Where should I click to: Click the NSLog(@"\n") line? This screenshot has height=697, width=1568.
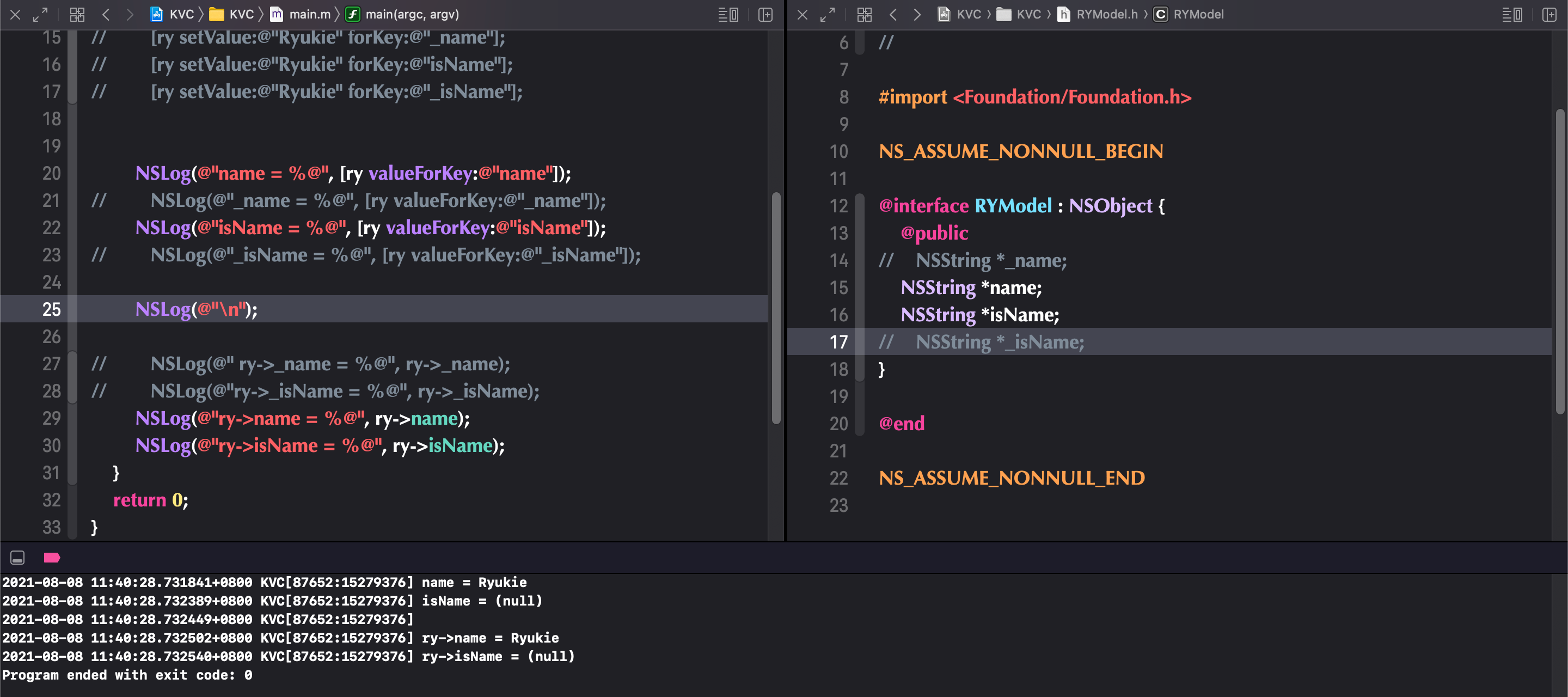pos(197,309)
